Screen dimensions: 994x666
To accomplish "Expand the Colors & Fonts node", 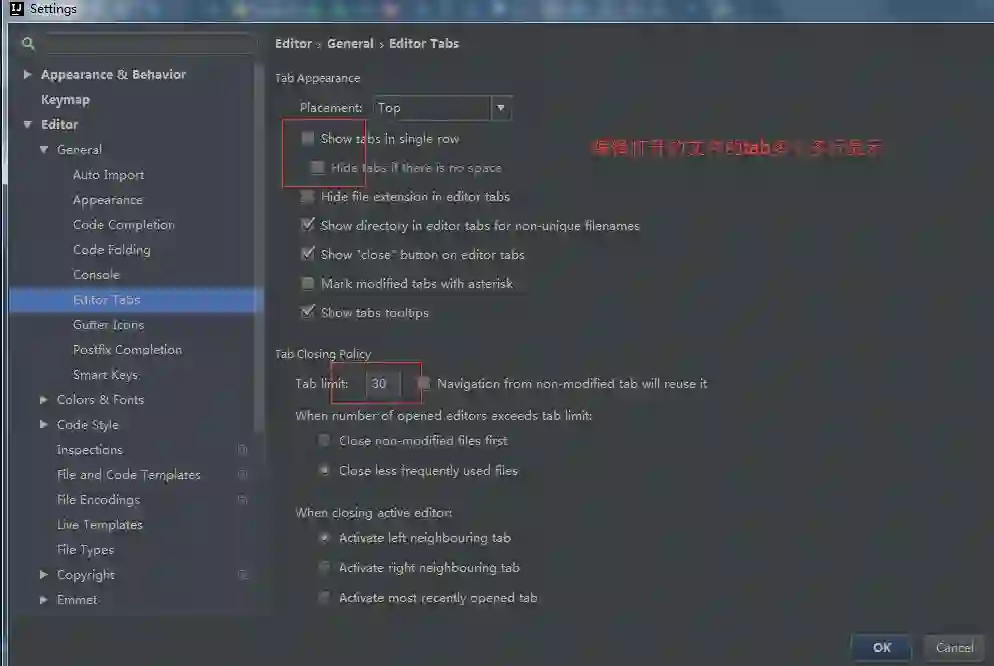I will [44, 399].
